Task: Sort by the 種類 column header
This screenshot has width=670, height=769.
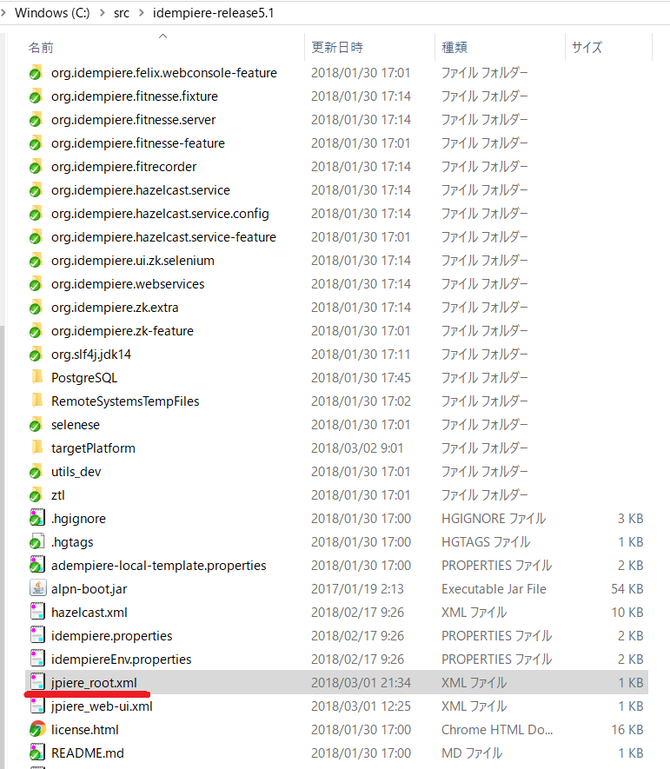Action: point(455,48)
